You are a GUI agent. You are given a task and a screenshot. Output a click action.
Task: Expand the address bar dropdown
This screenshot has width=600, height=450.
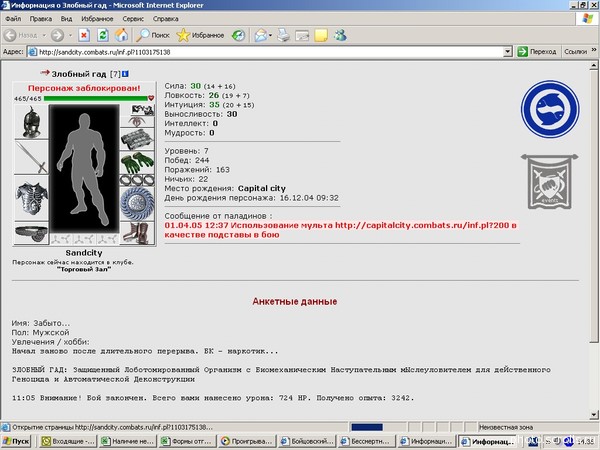[507, 52]
